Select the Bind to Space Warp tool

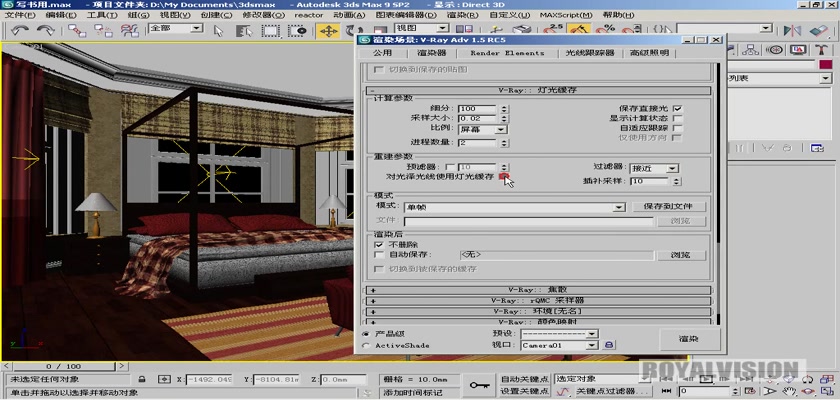[x=129, y=31]
